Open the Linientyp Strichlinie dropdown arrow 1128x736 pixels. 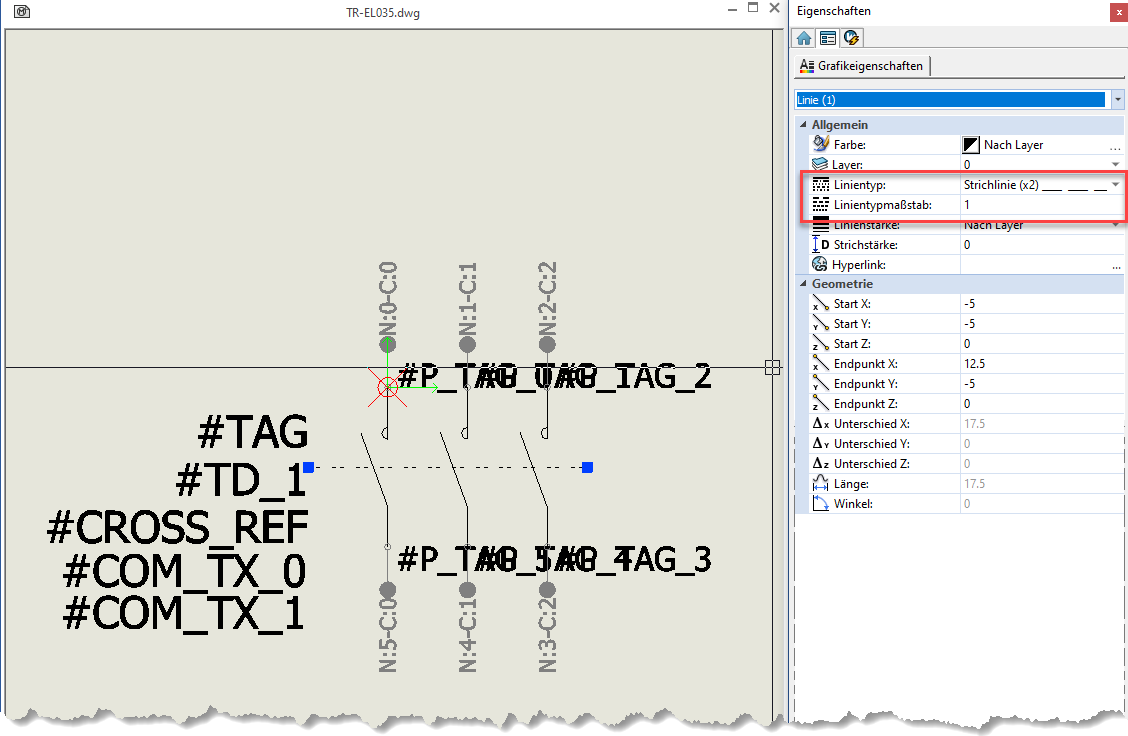tap(1115, 185)
